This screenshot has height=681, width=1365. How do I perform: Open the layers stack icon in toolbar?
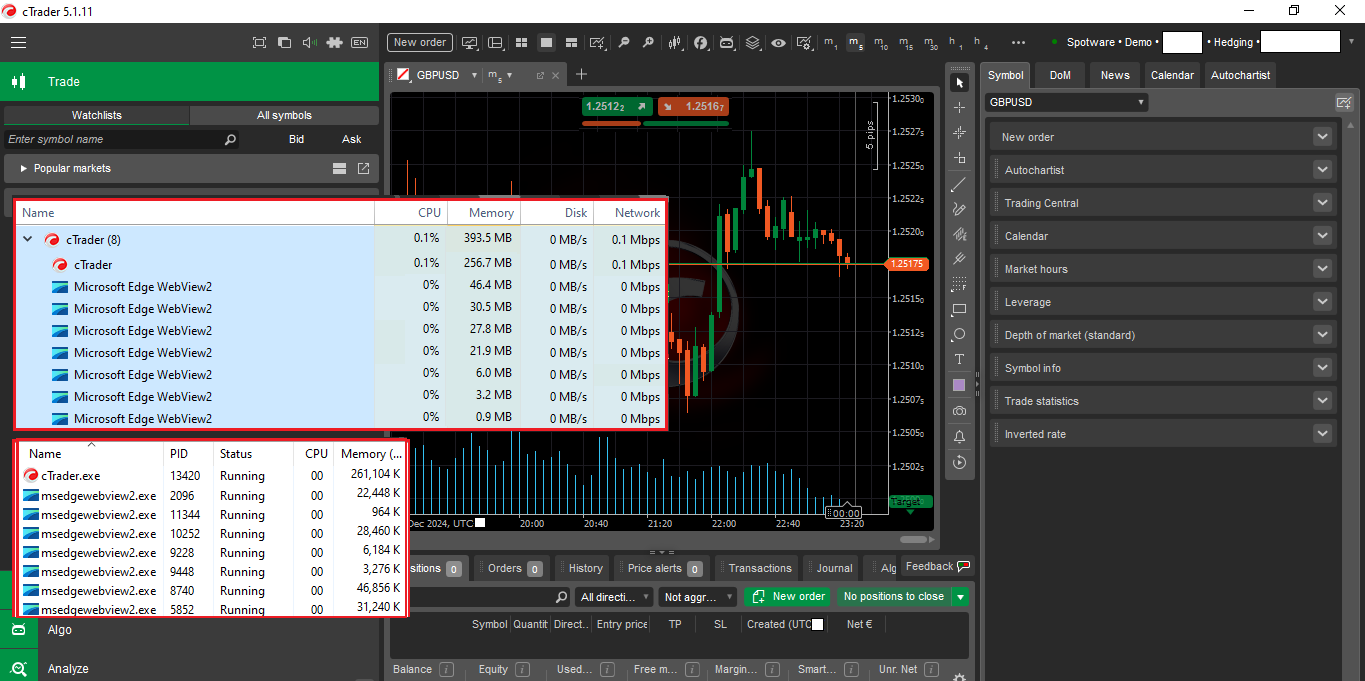[753, 43]
